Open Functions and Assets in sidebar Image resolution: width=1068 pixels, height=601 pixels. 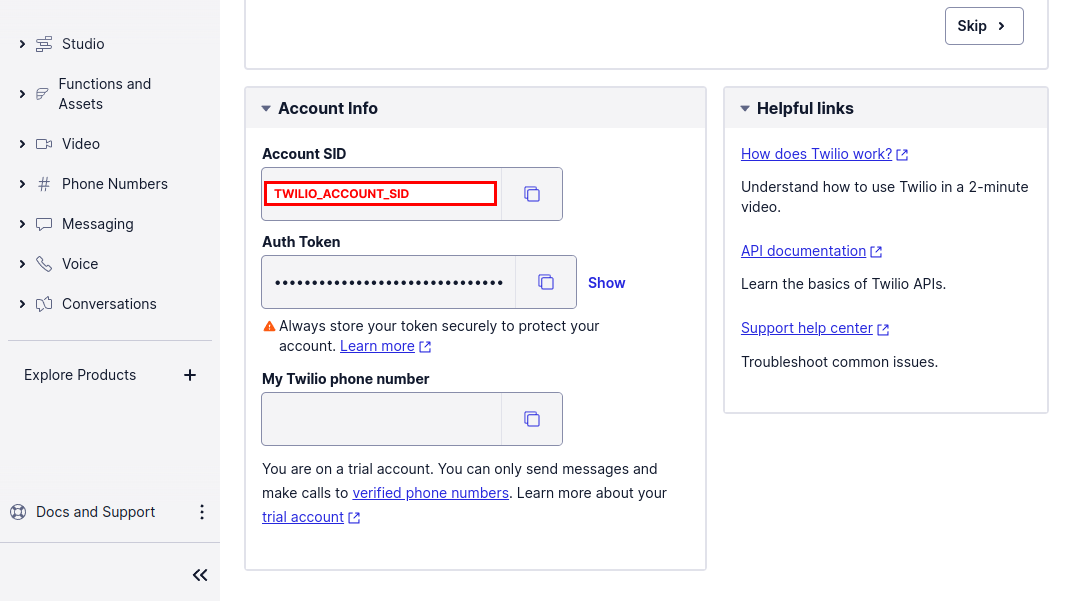click(x=105, y=94)
